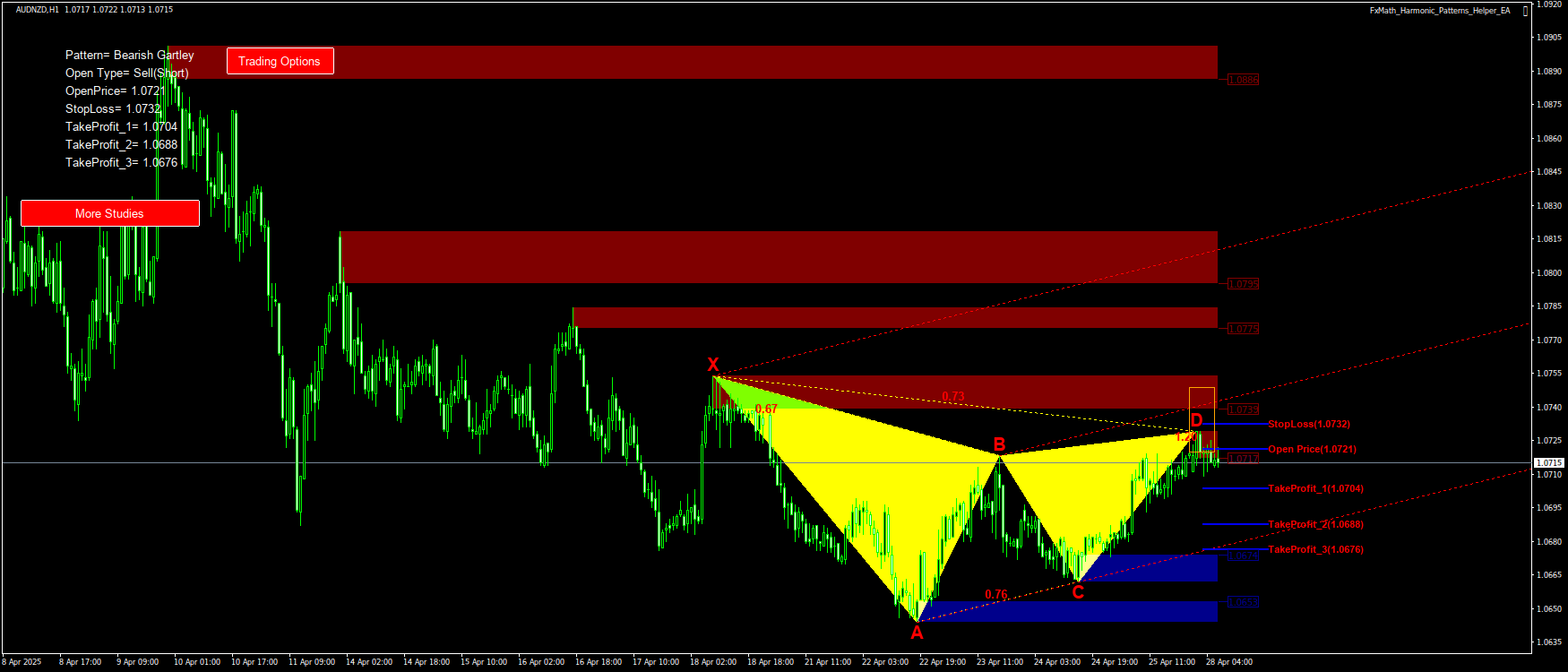Click the EA status icon beside FxMath_Harmonic_Patterns_Helper_EA
The image size is (1568, 672).
[1526, 11]
